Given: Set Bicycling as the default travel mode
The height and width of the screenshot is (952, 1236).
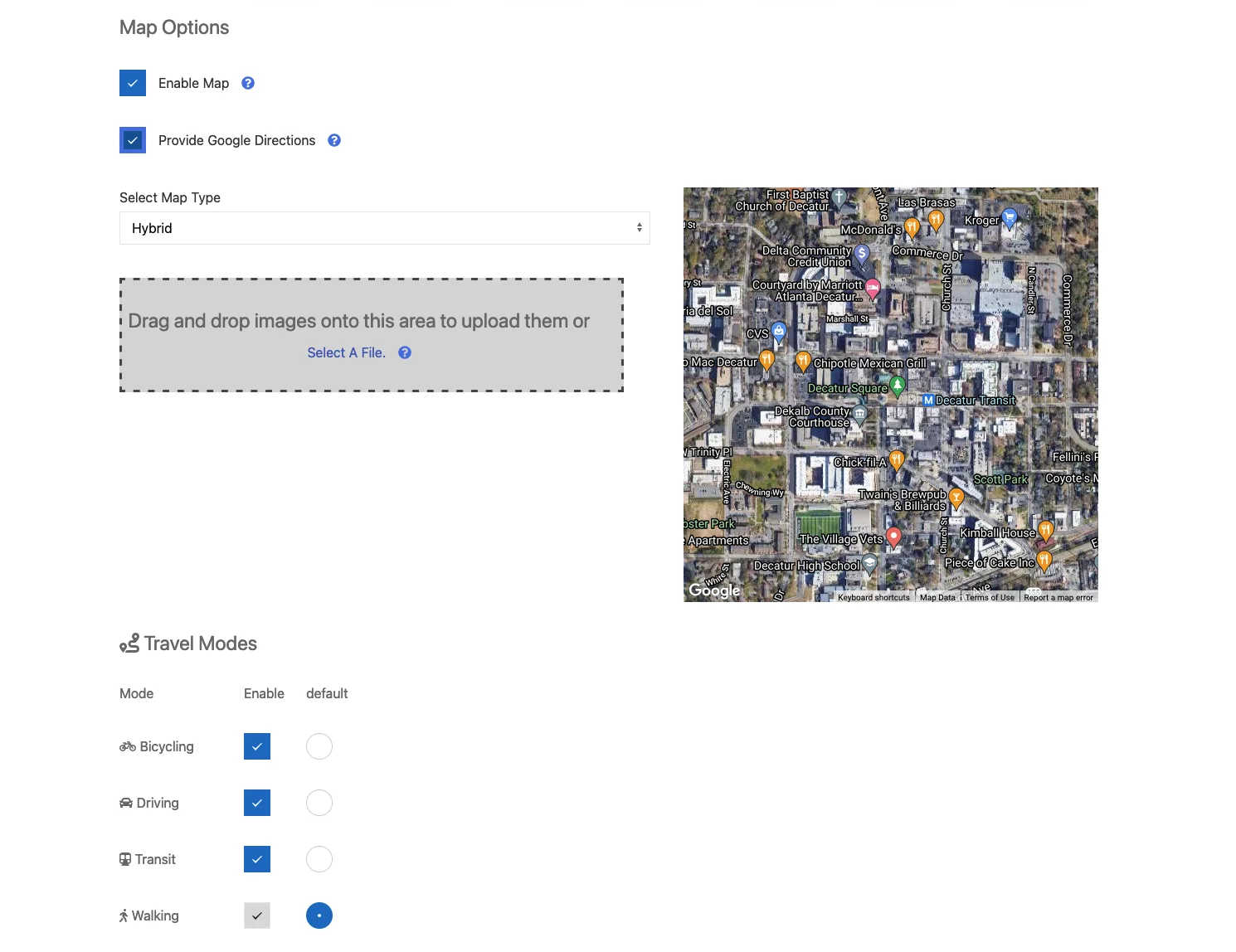Looking at the screenshot, I should (319, 746).
